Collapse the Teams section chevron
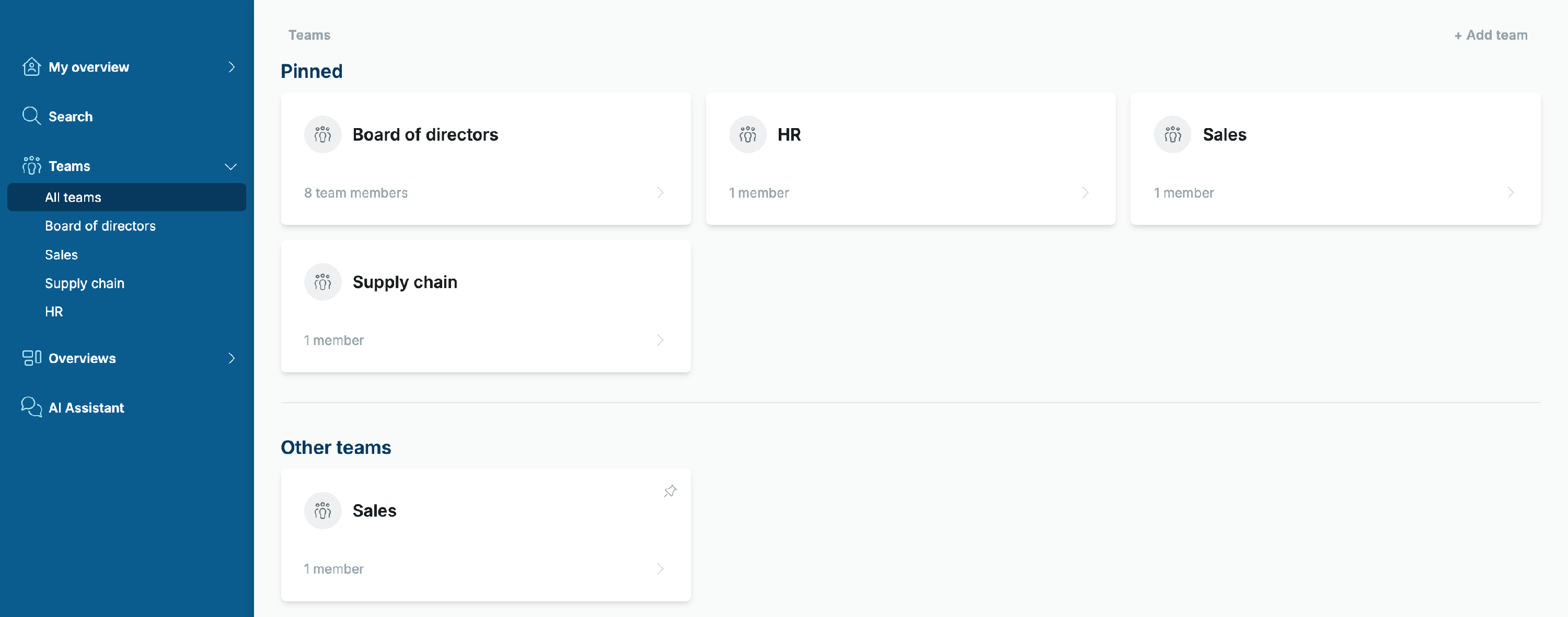 pos(230,166)
